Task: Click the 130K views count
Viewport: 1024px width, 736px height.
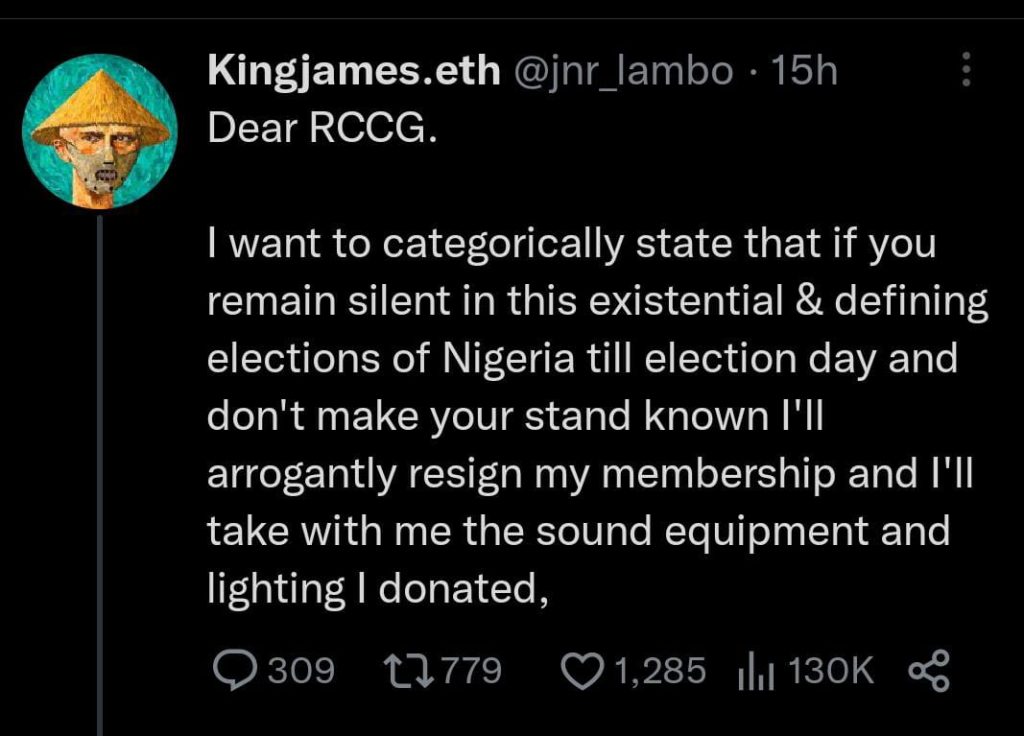Action: tap(831, 671)
